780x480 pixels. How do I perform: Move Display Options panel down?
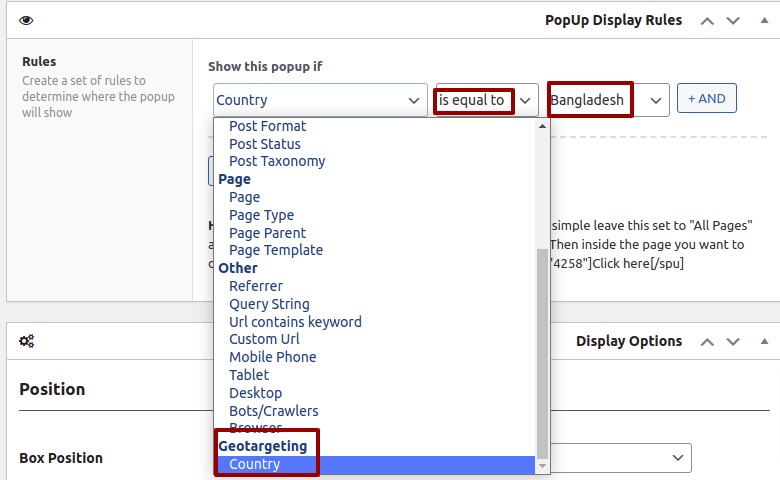point(733,342)
